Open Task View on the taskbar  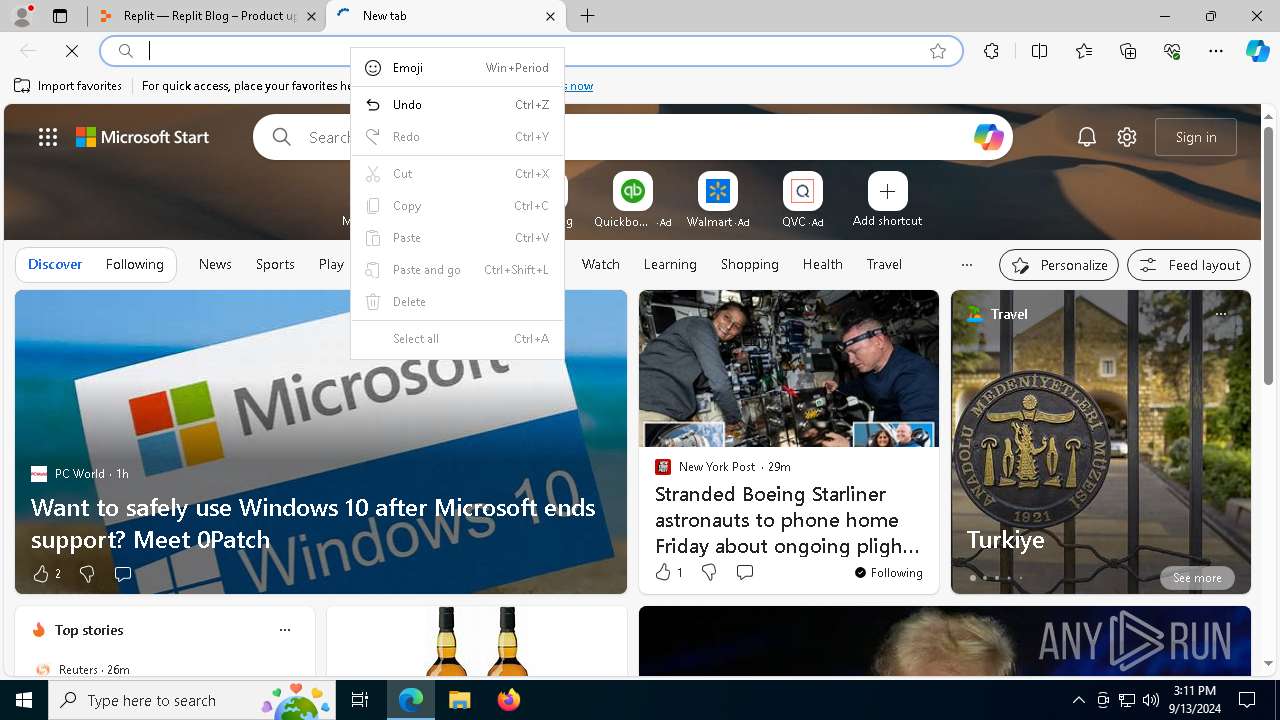[360, 700]
